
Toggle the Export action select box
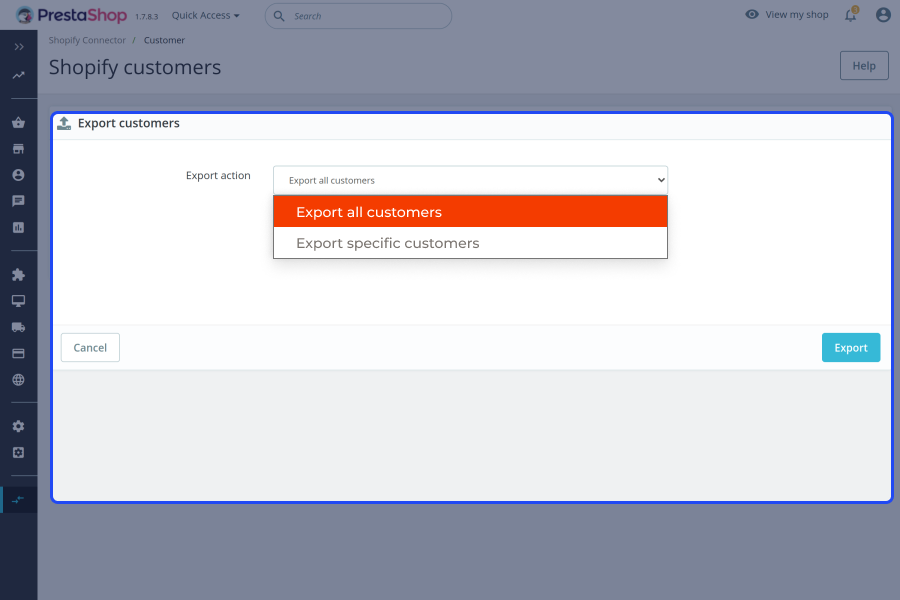(x=470, y=180)
